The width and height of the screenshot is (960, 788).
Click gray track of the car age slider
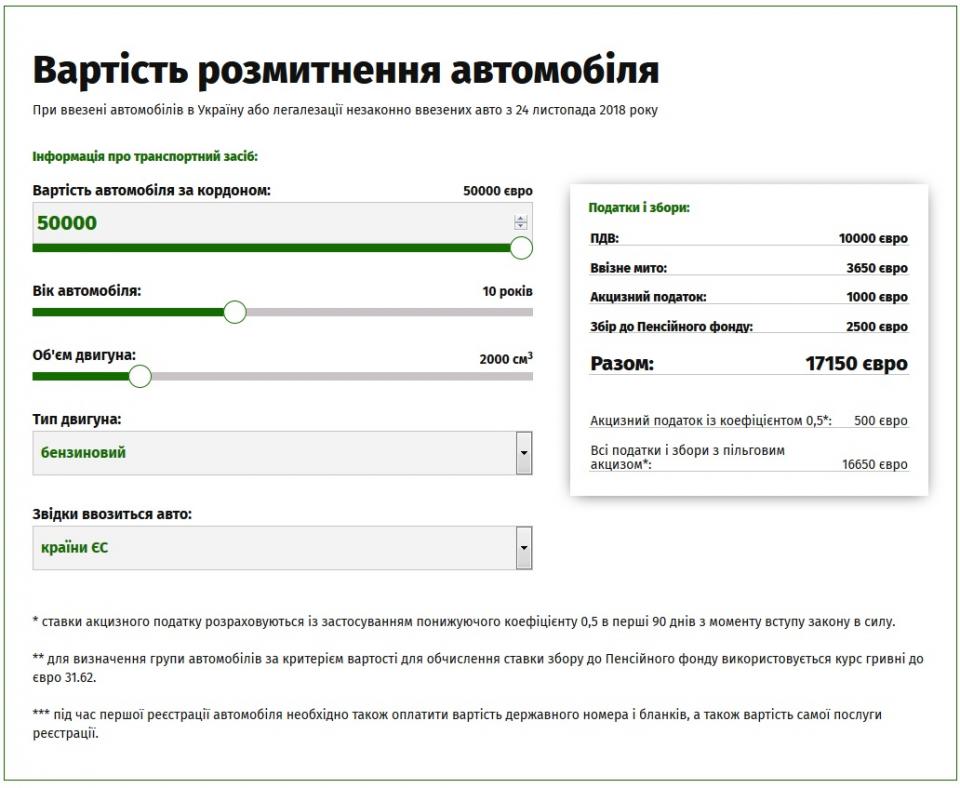tap(390, 312)
